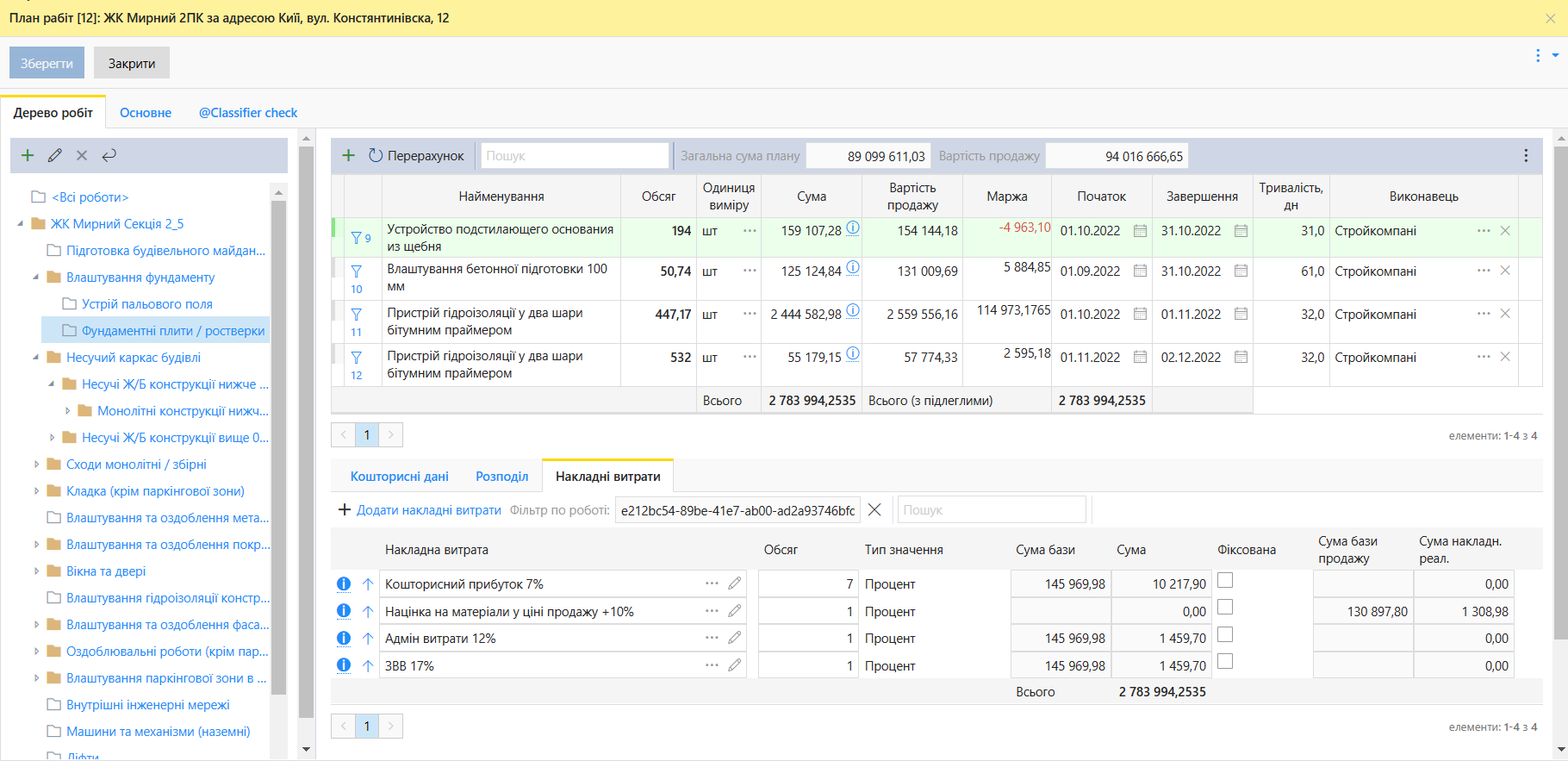Open the top-right page options menu
Viewport: 1568px width, 761px height.
tap(1538, 55)
